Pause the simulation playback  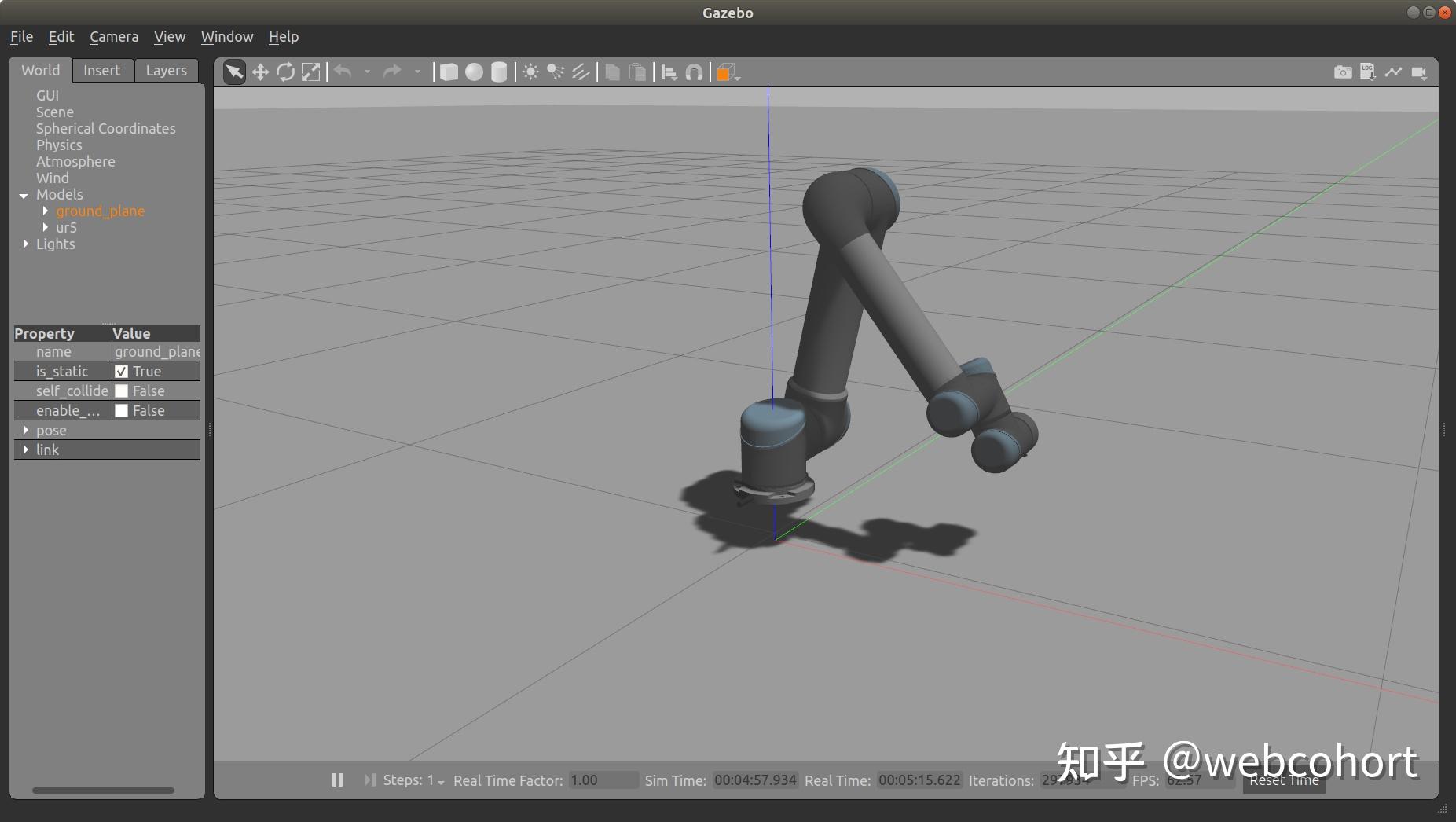337,780
